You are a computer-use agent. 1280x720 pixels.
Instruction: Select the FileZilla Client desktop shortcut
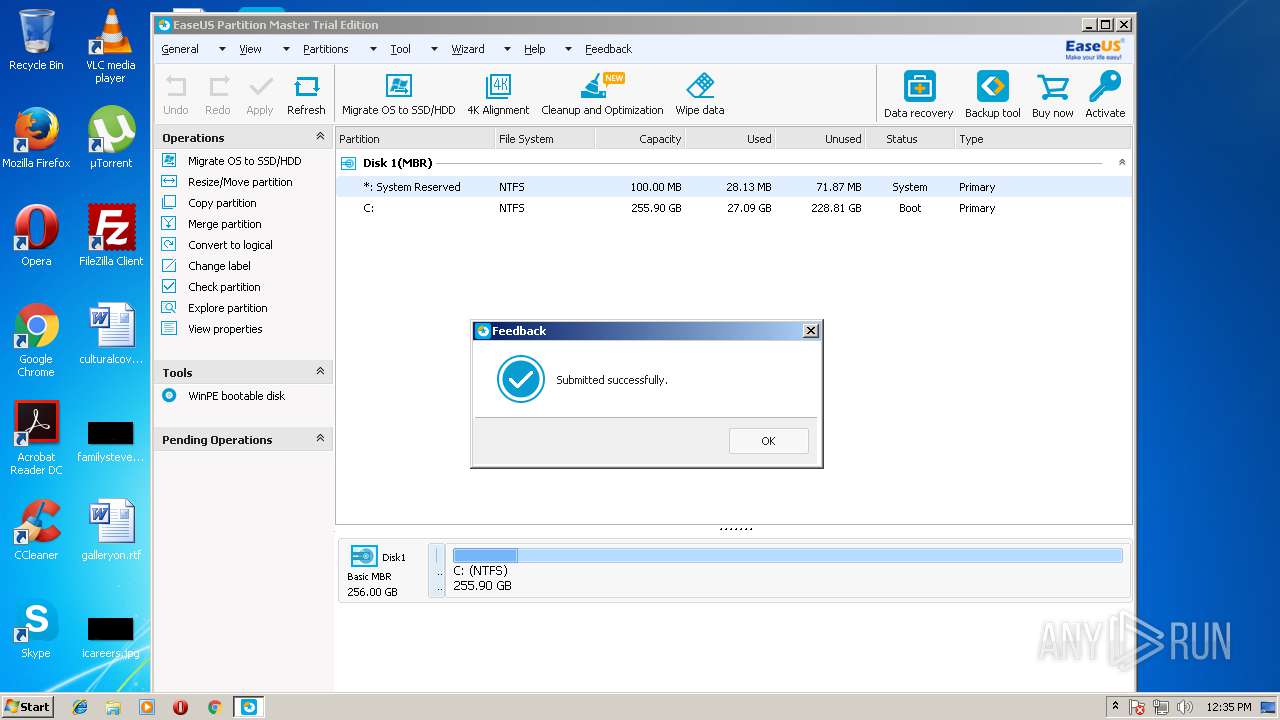[x=111, y=236]
